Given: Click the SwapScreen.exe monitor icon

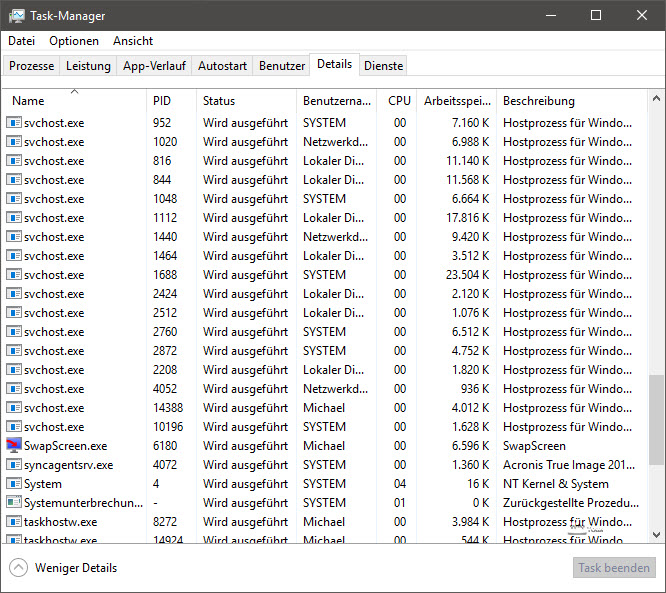Looking at the screenshot, I should (x=14, y=446).
